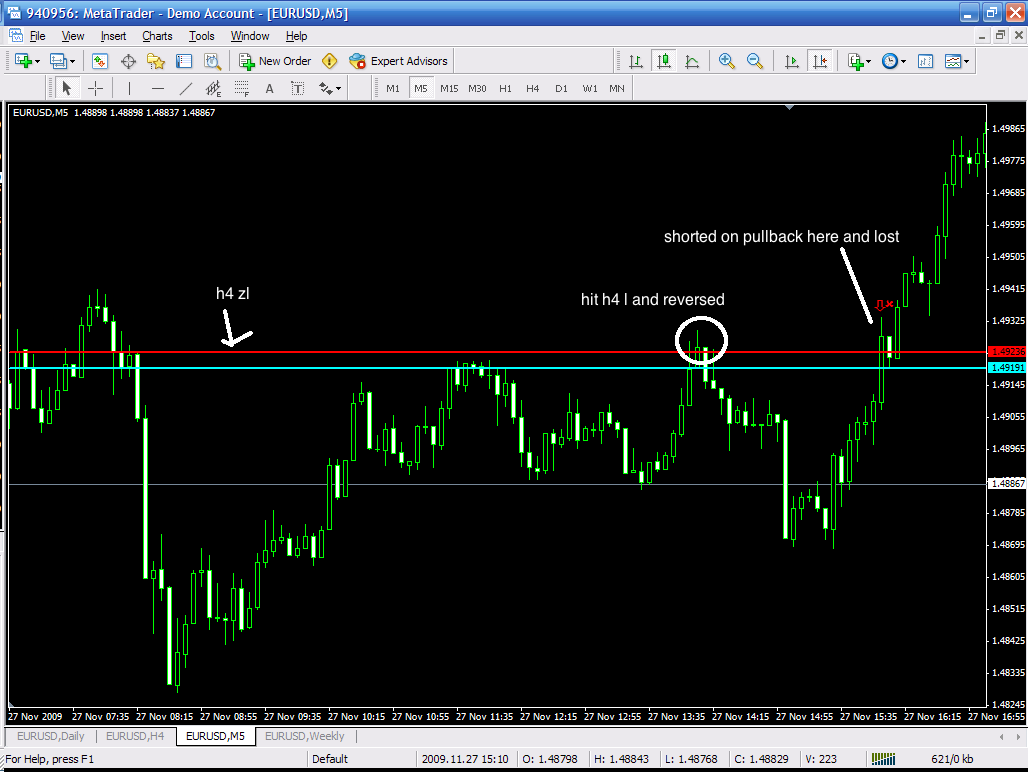1028x772 pixels.
Task: Open the Navigator folder-star icon
Action: tap(156, 61)
